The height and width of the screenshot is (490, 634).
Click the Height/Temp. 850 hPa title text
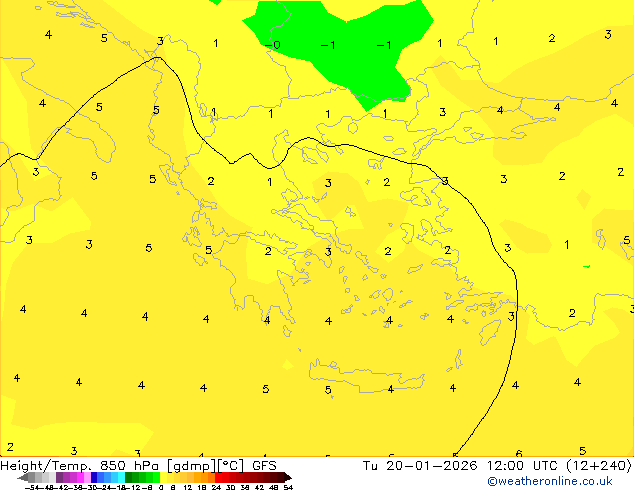click(80, 466)
